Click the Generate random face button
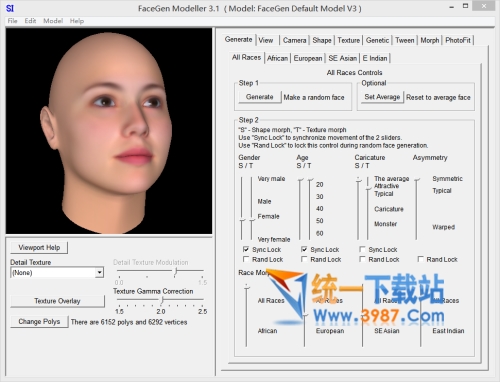500x382 pixels. pos(260,97)
